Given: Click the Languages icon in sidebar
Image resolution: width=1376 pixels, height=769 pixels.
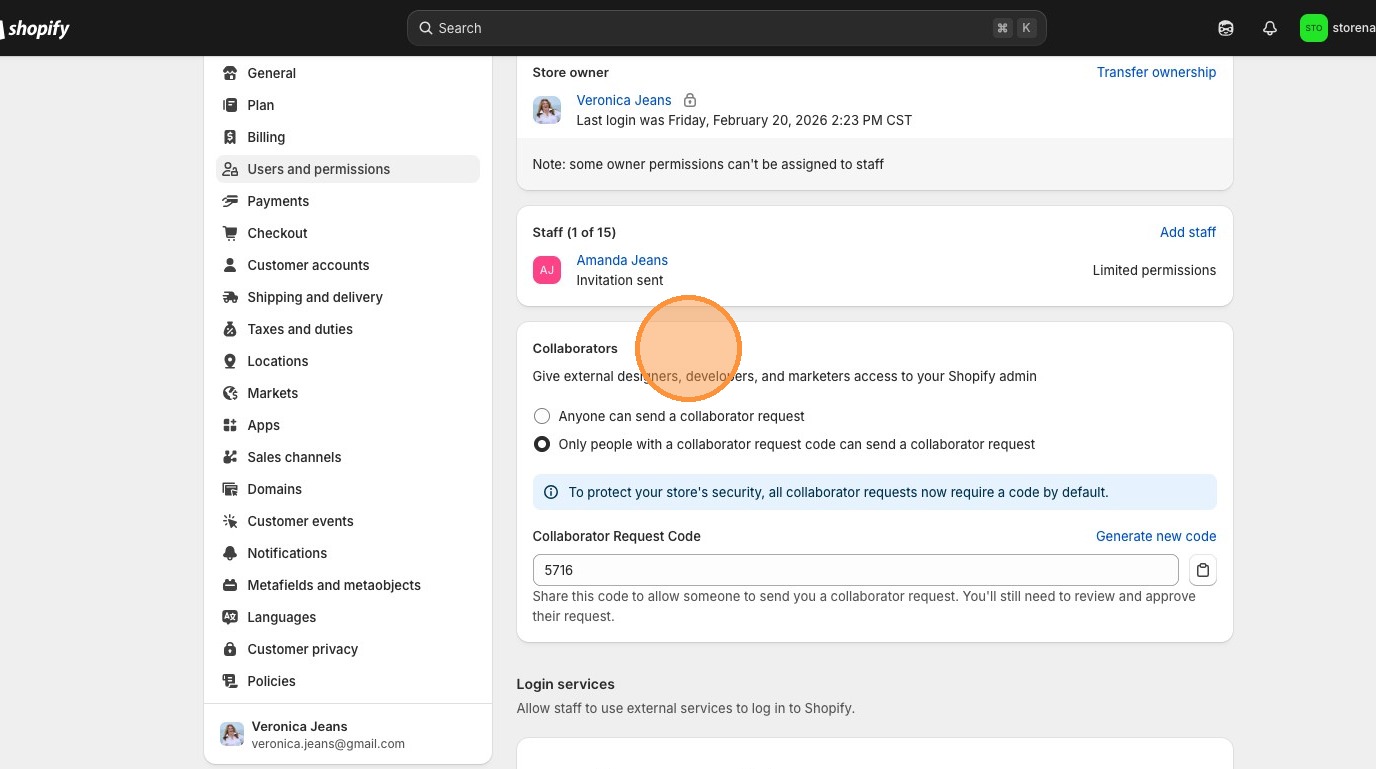Looking at the screenshot, I should [x=230, y=617].
